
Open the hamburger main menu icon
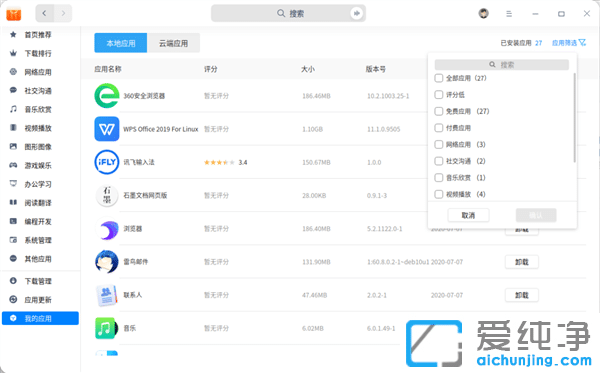click(x=509, y=14)
